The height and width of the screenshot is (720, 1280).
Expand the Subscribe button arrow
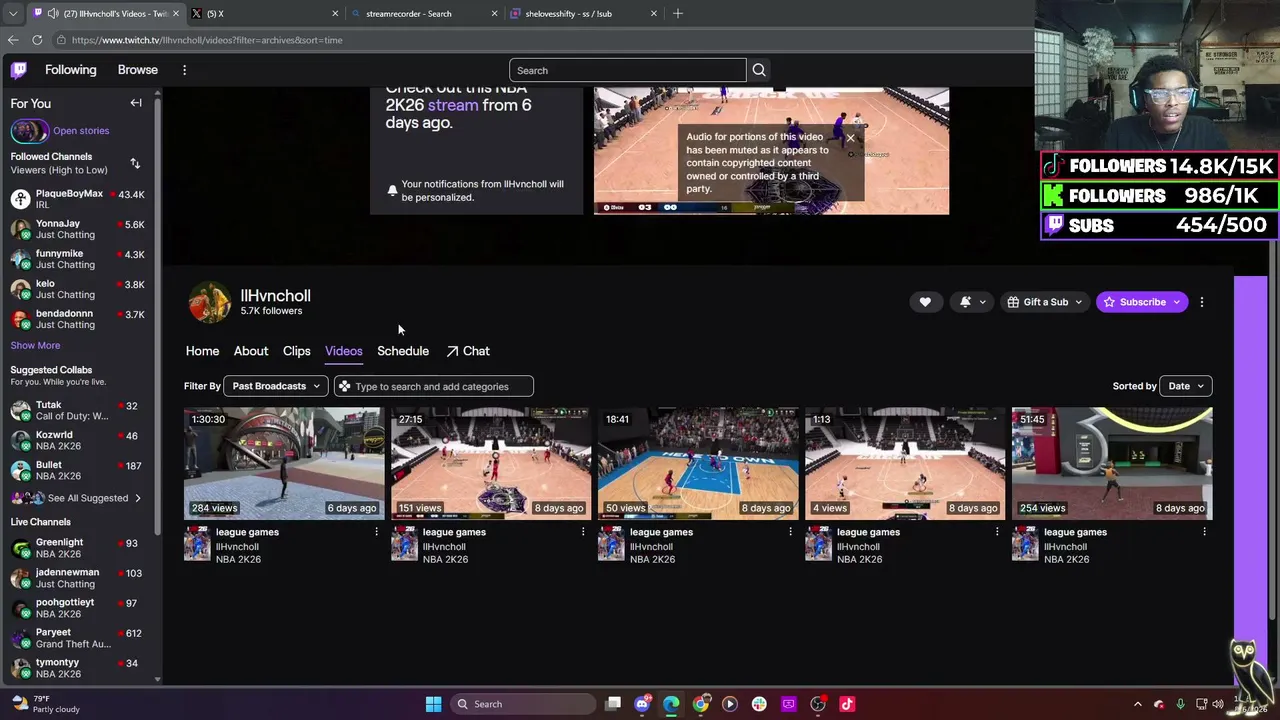(1177, 302)
